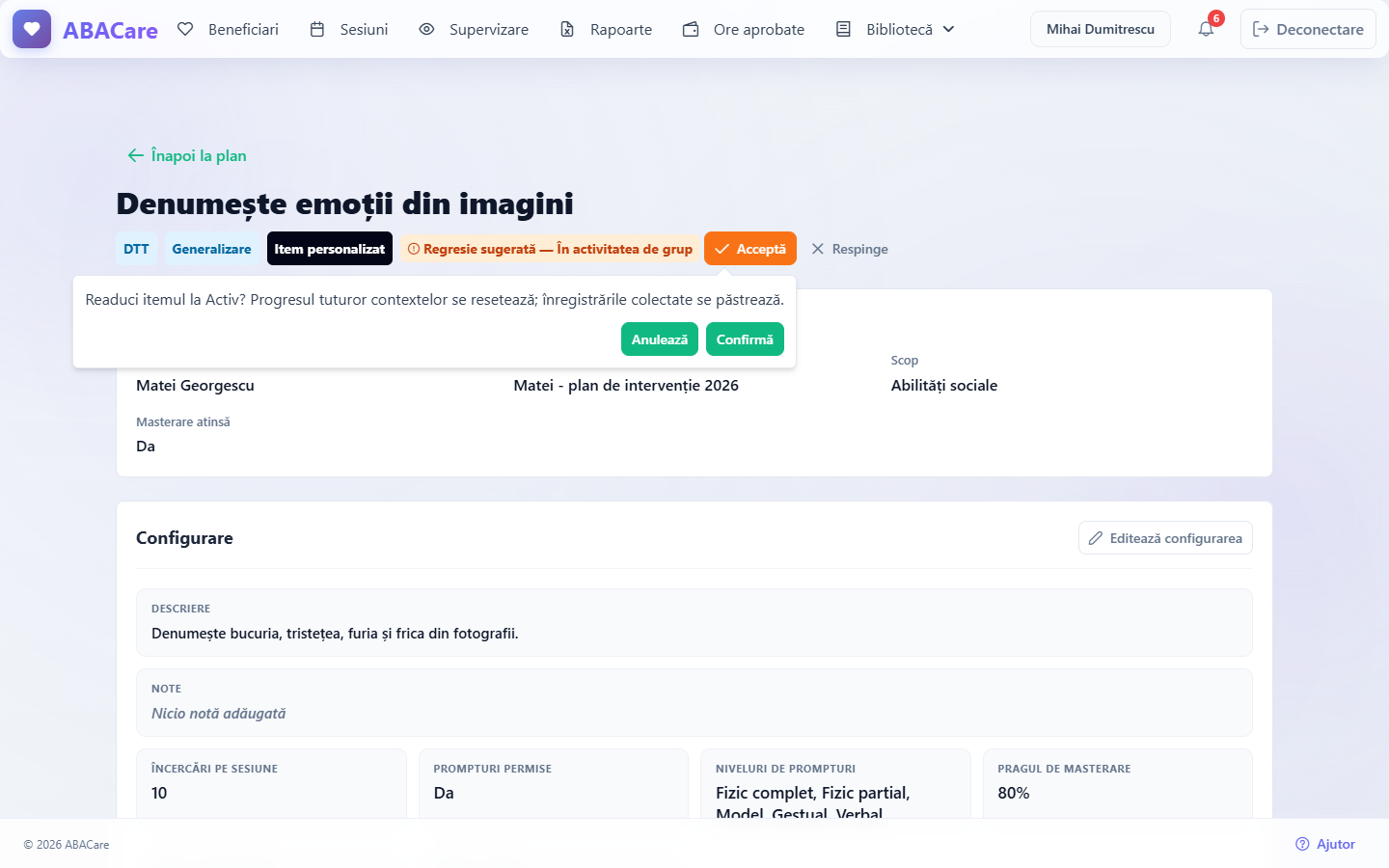Click the back arrow before Înapoi la plan
This screenshot has width=1389, height=868.
click(135, 155)
